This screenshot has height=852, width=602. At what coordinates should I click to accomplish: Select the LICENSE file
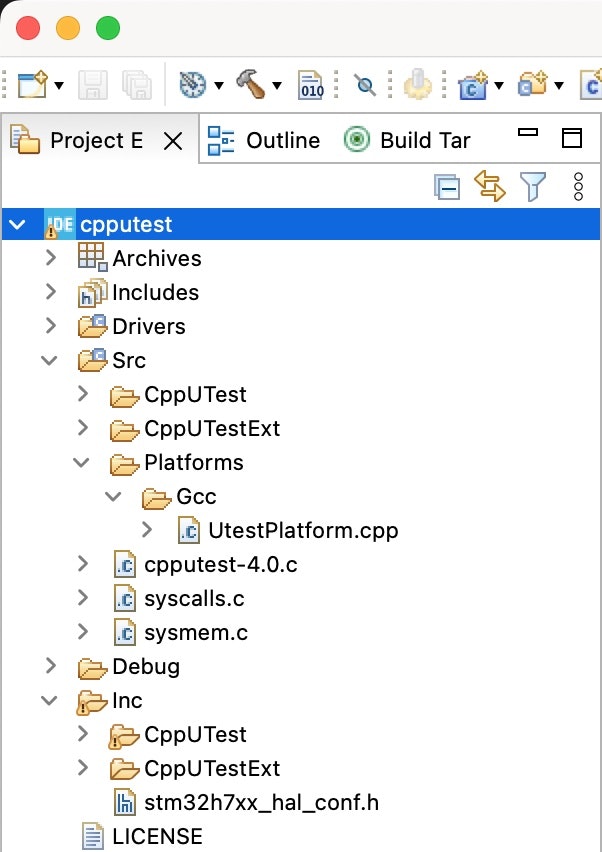pyautogui.click(x=160, y=836)
